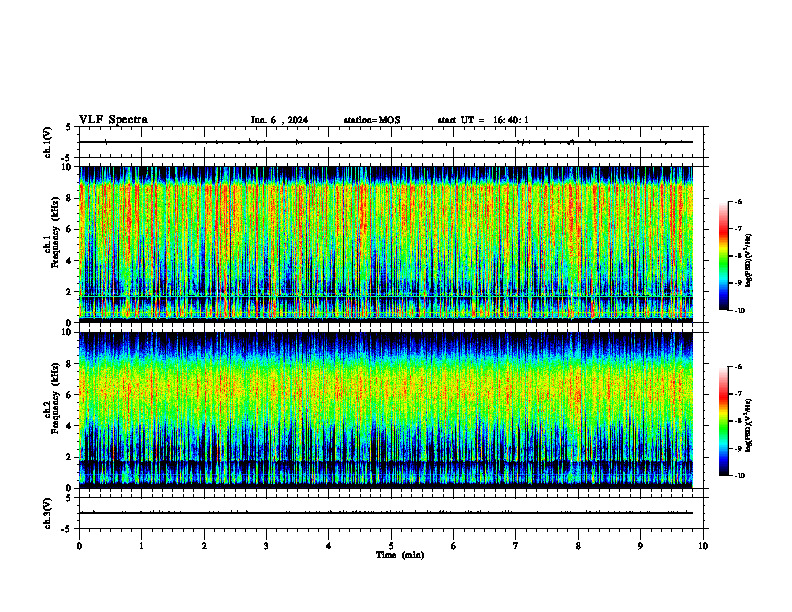Click the ch.1 spectrogram color scale bar

click(x=724, y=256)
